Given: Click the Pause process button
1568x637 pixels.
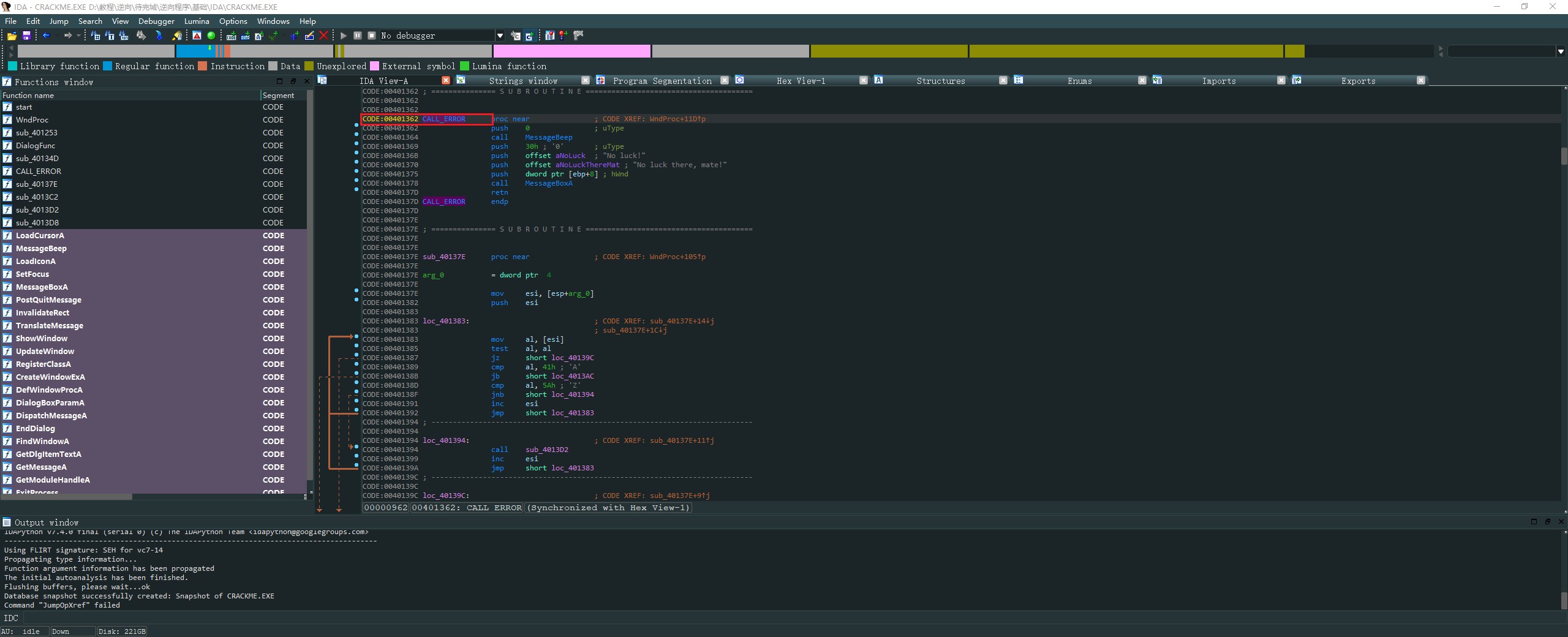Looking at the screenshot, I should tap(358, 36).
